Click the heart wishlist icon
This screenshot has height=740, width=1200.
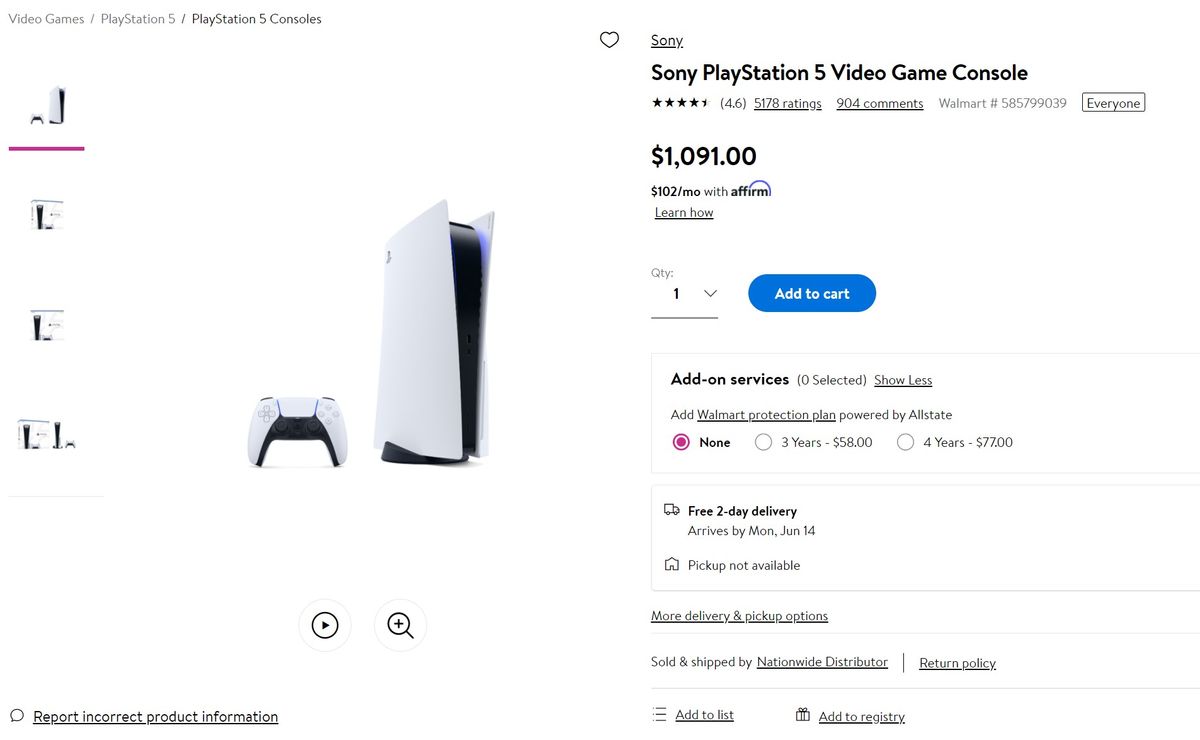pos(609,39)
